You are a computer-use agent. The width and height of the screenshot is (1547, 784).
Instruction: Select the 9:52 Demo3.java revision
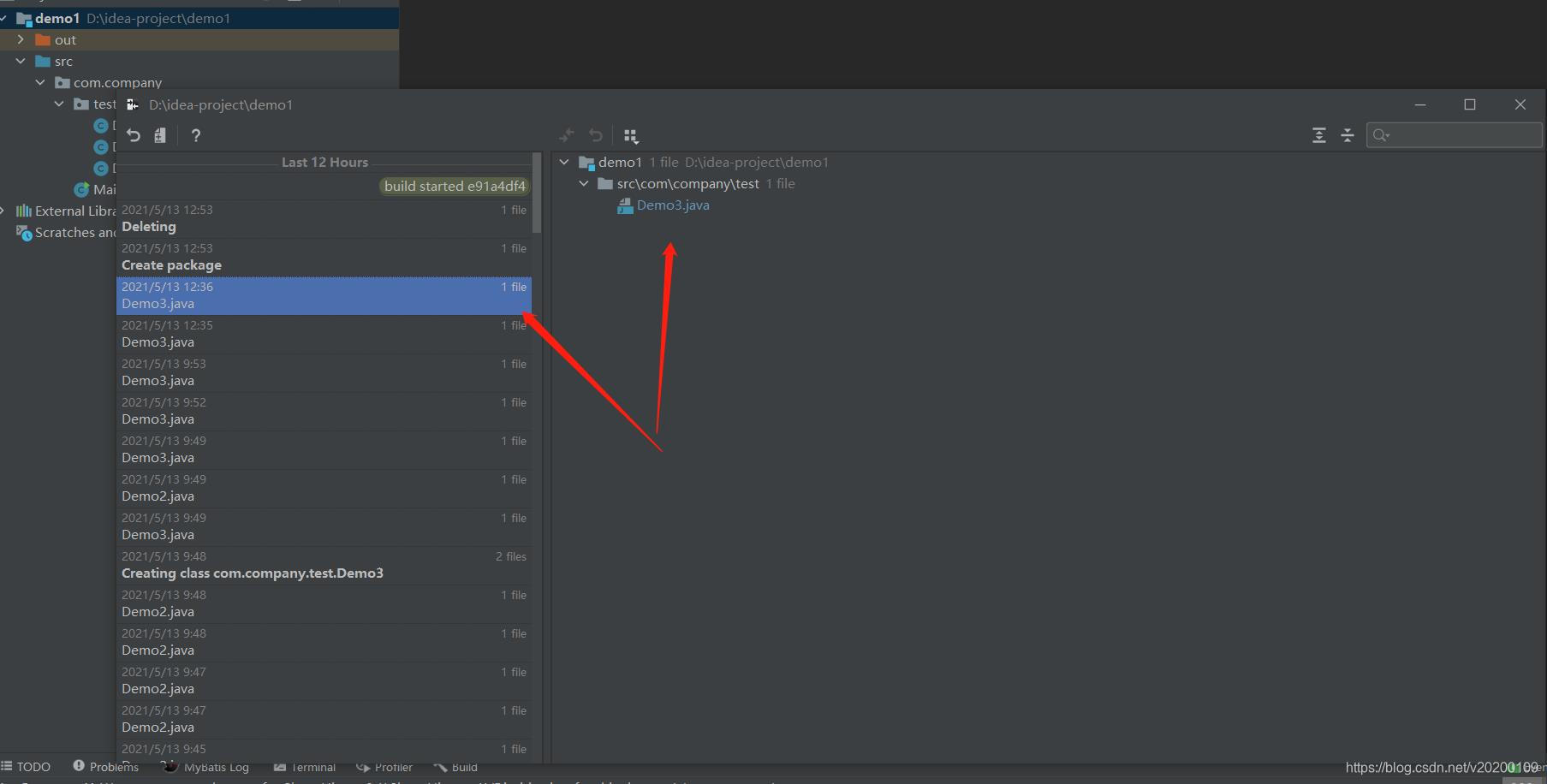click(324, 411)
